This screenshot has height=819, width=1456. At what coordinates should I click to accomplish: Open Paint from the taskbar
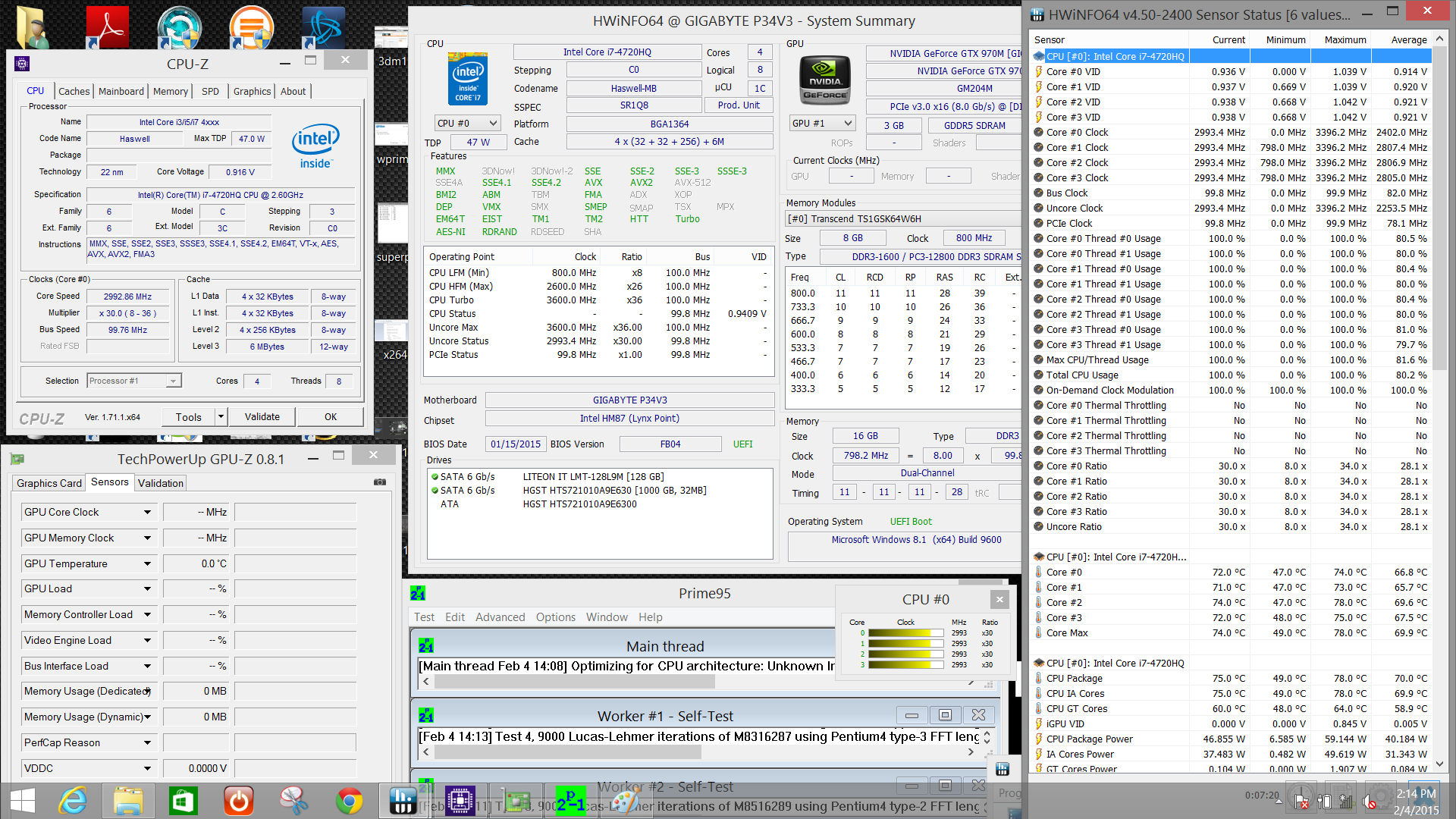626,801
